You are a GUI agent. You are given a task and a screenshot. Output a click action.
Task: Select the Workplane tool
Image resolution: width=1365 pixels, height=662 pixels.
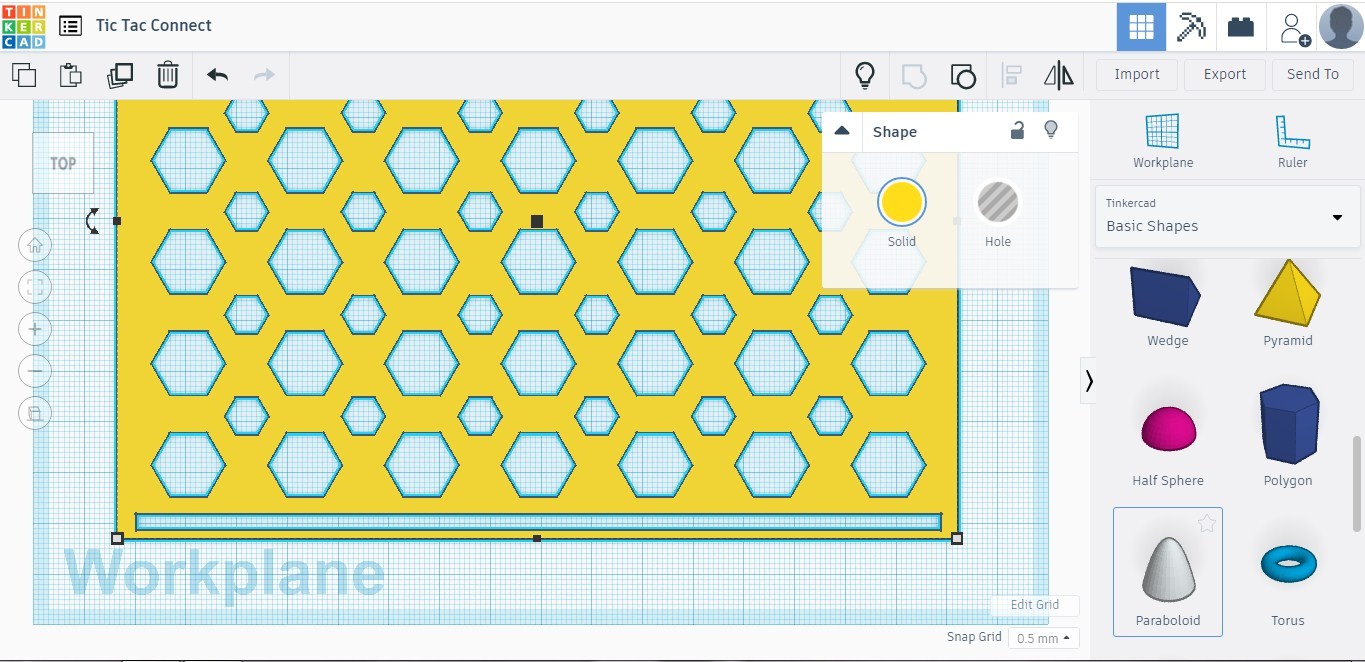point(1163,141)
